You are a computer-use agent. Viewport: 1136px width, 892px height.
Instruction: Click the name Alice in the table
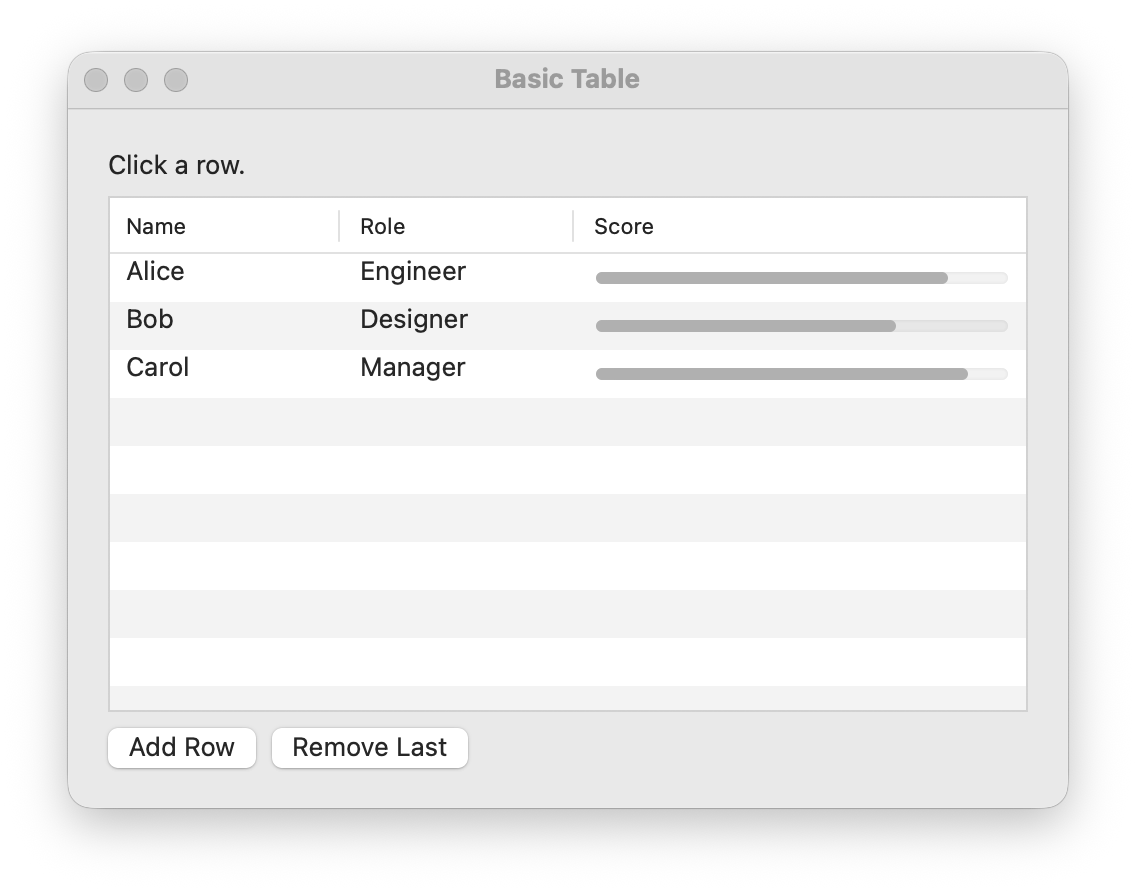pyautogui.click(x=154, y=272)
